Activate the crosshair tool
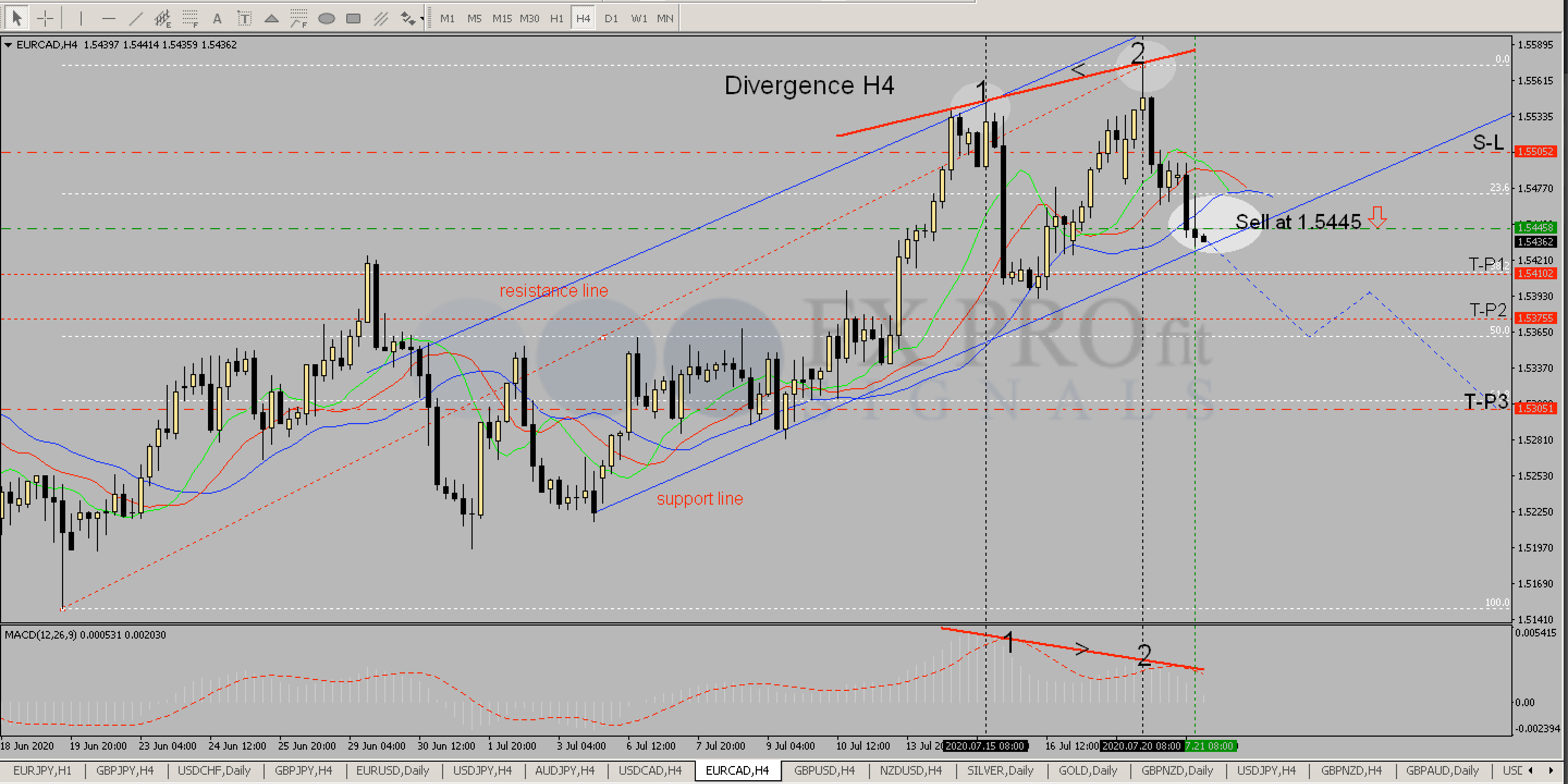 coord(45,19)
